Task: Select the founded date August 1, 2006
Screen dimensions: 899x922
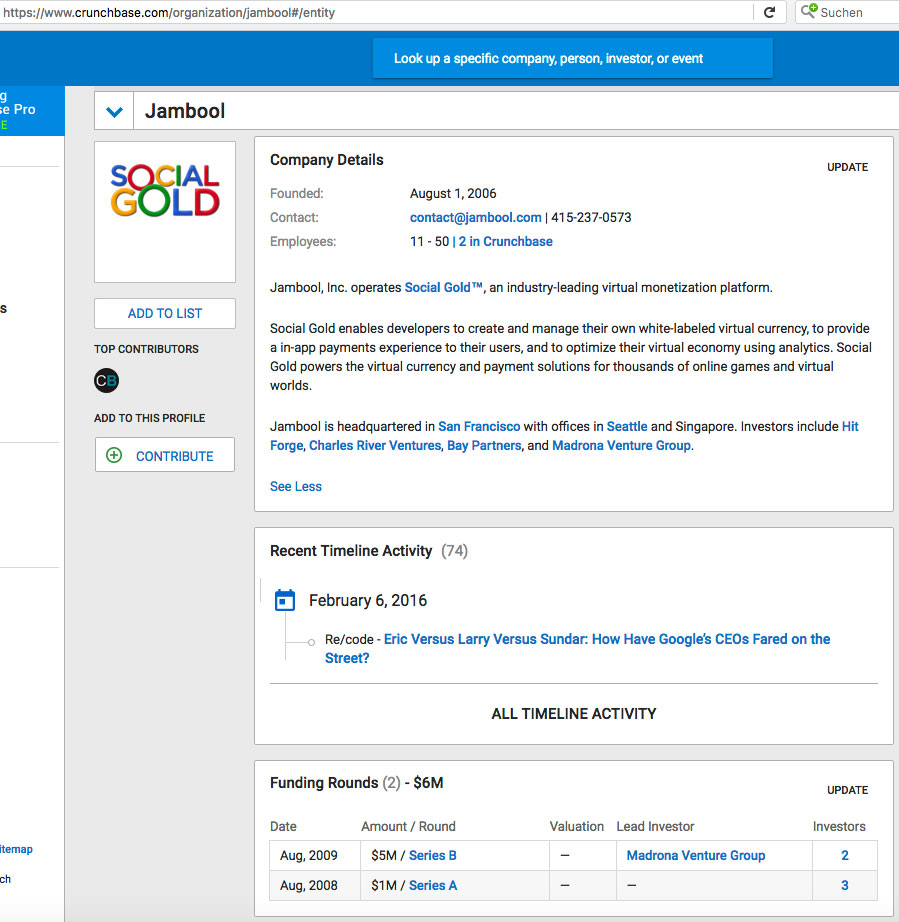Action: point(453,193)
